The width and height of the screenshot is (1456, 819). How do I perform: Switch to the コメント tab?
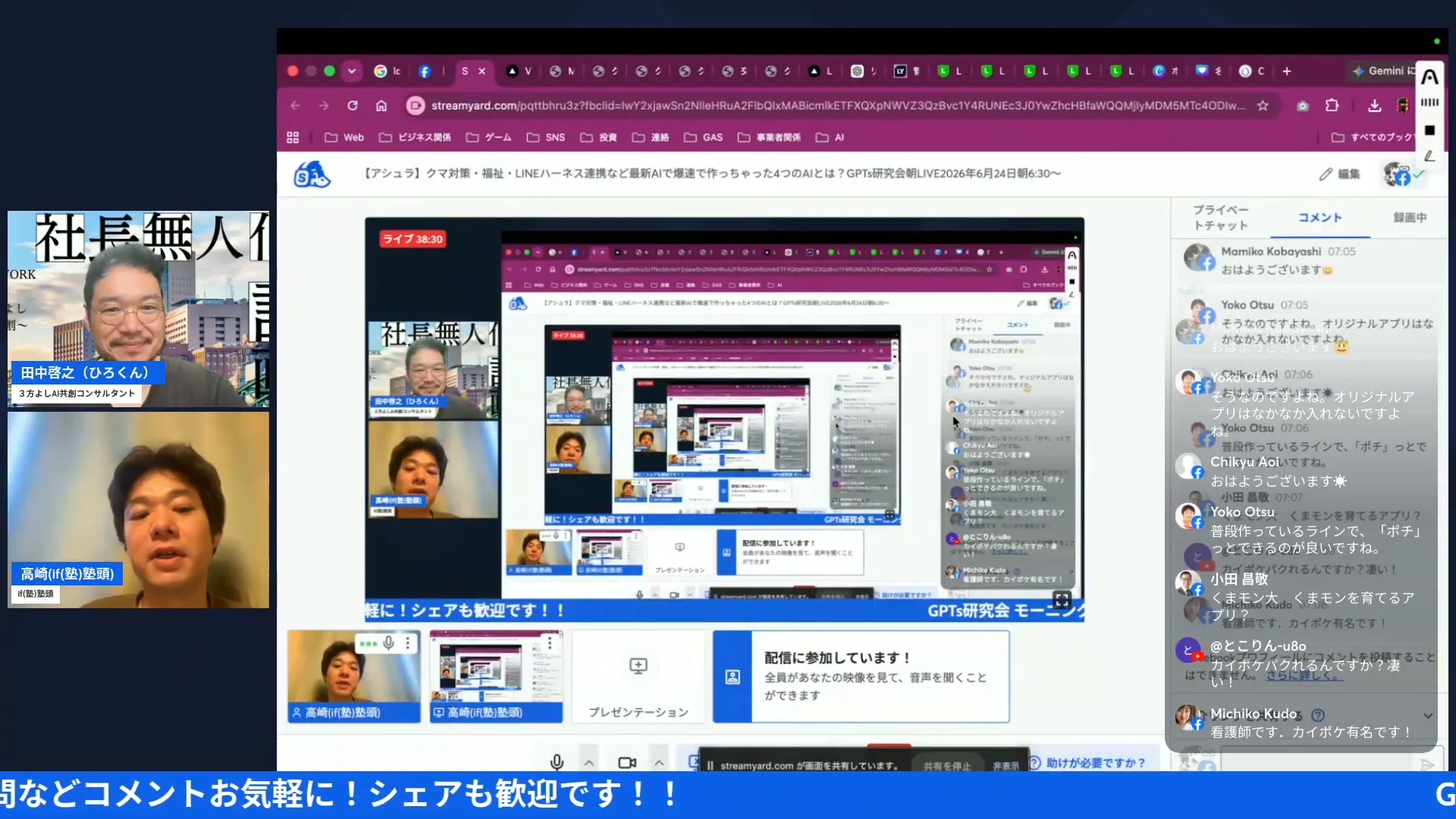tap(1319, 218)
